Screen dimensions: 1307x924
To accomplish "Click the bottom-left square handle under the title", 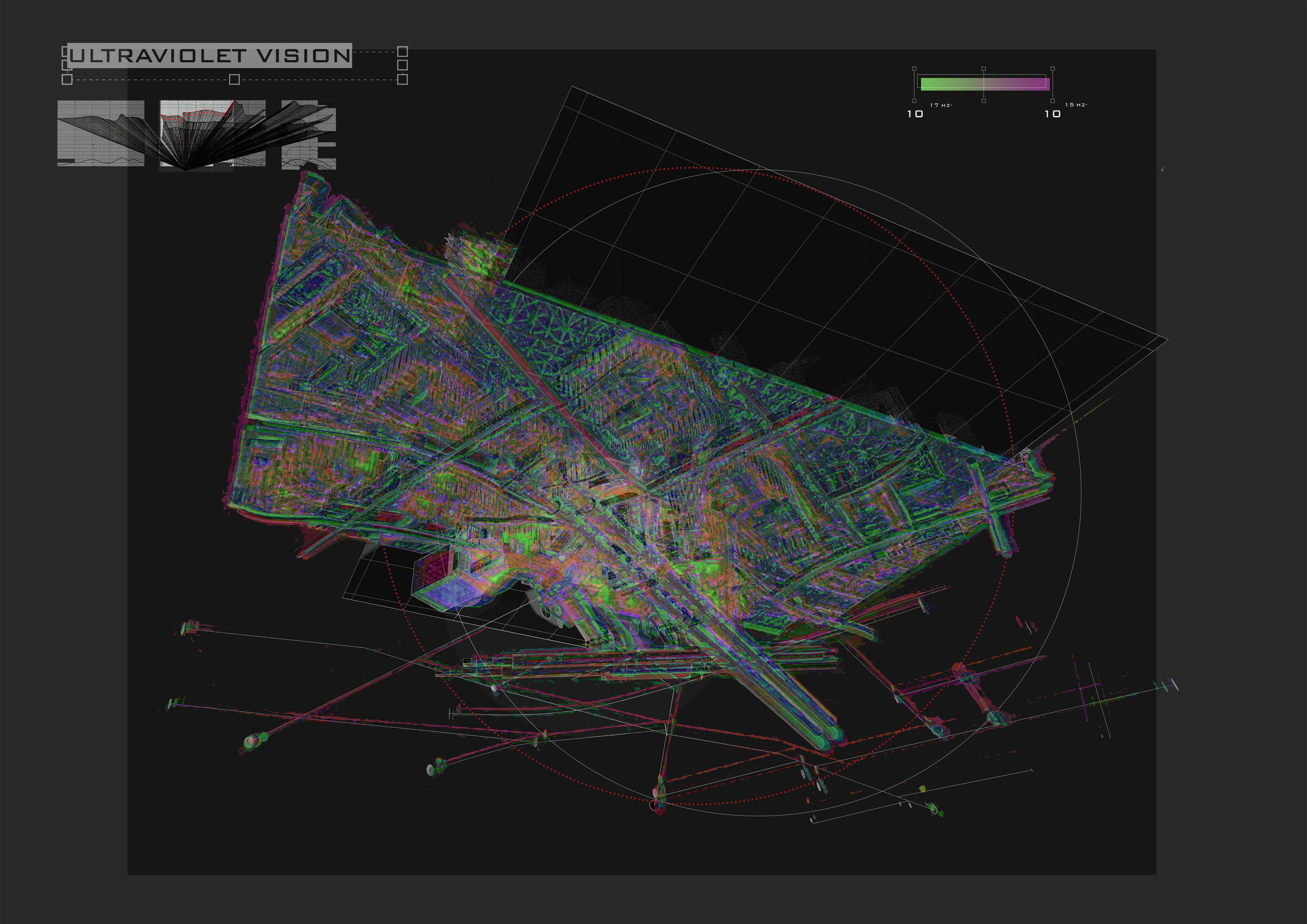I will tap(67, 80).
